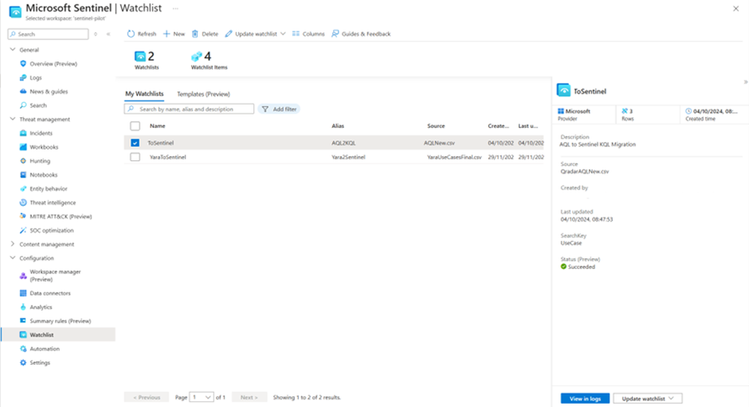Focus the watchlist name search field
Image resolution: width=749 pixels, height=407 pixels.
click(189, 109)
